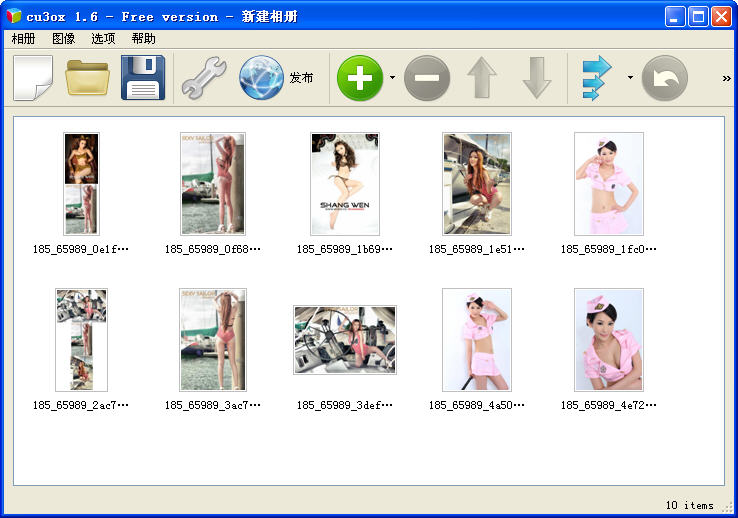Click the globe publish icon
The height and width of the screenshot is (518, 738).
point(262,78)
